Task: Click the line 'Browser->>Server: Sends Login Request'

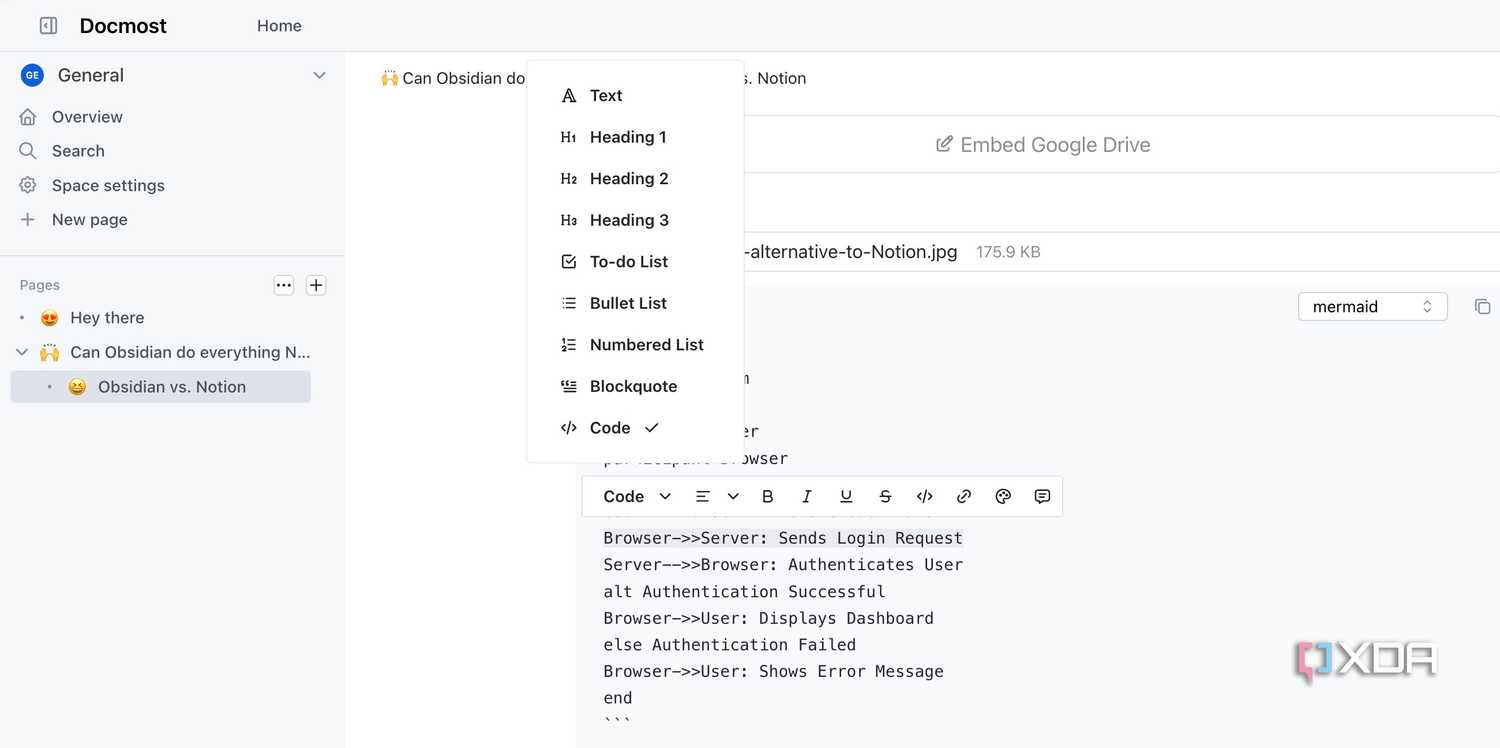Action: (783, 538)
